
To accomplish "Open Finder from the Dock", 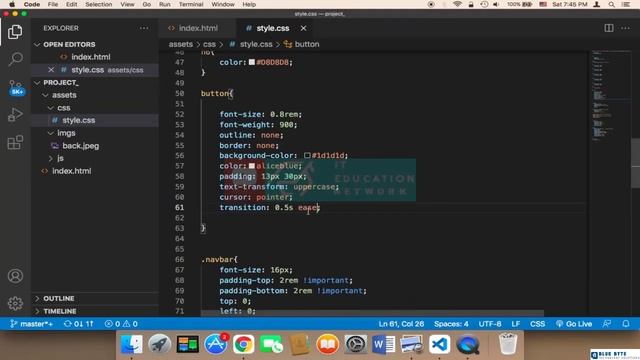I will pos(132,344).
